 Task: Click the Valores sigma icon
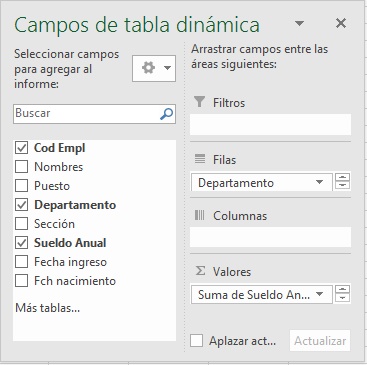[x=200, y=271]
